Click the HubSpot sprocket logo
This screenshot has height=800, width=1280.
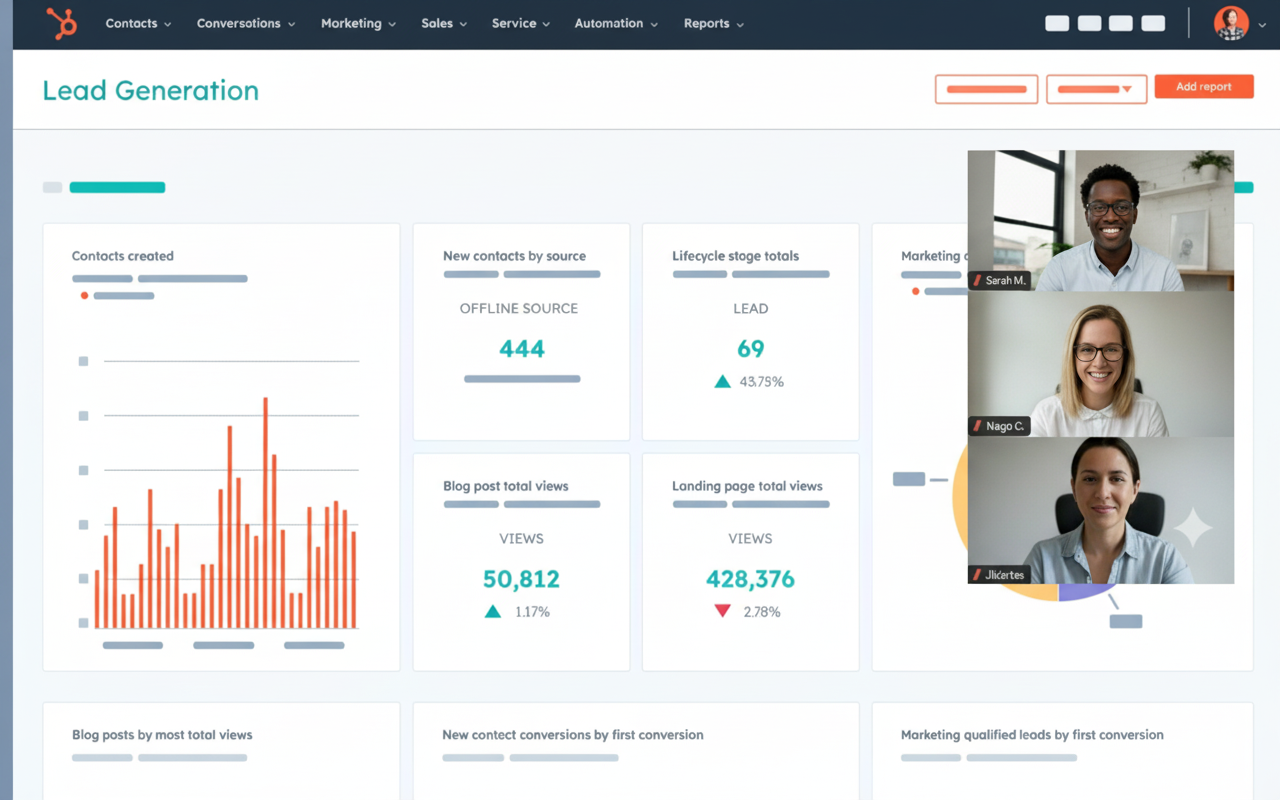coord(62,23)
